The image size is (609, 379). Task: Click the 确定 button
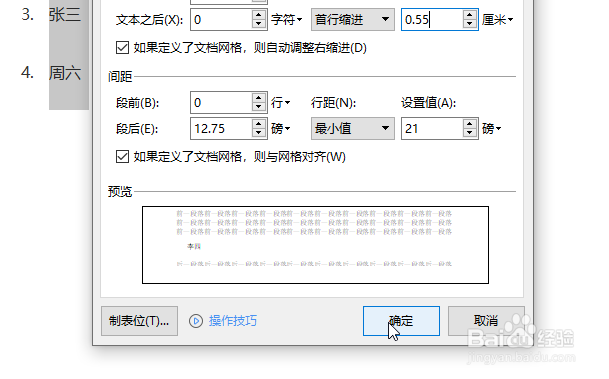(x=401, y=321)
